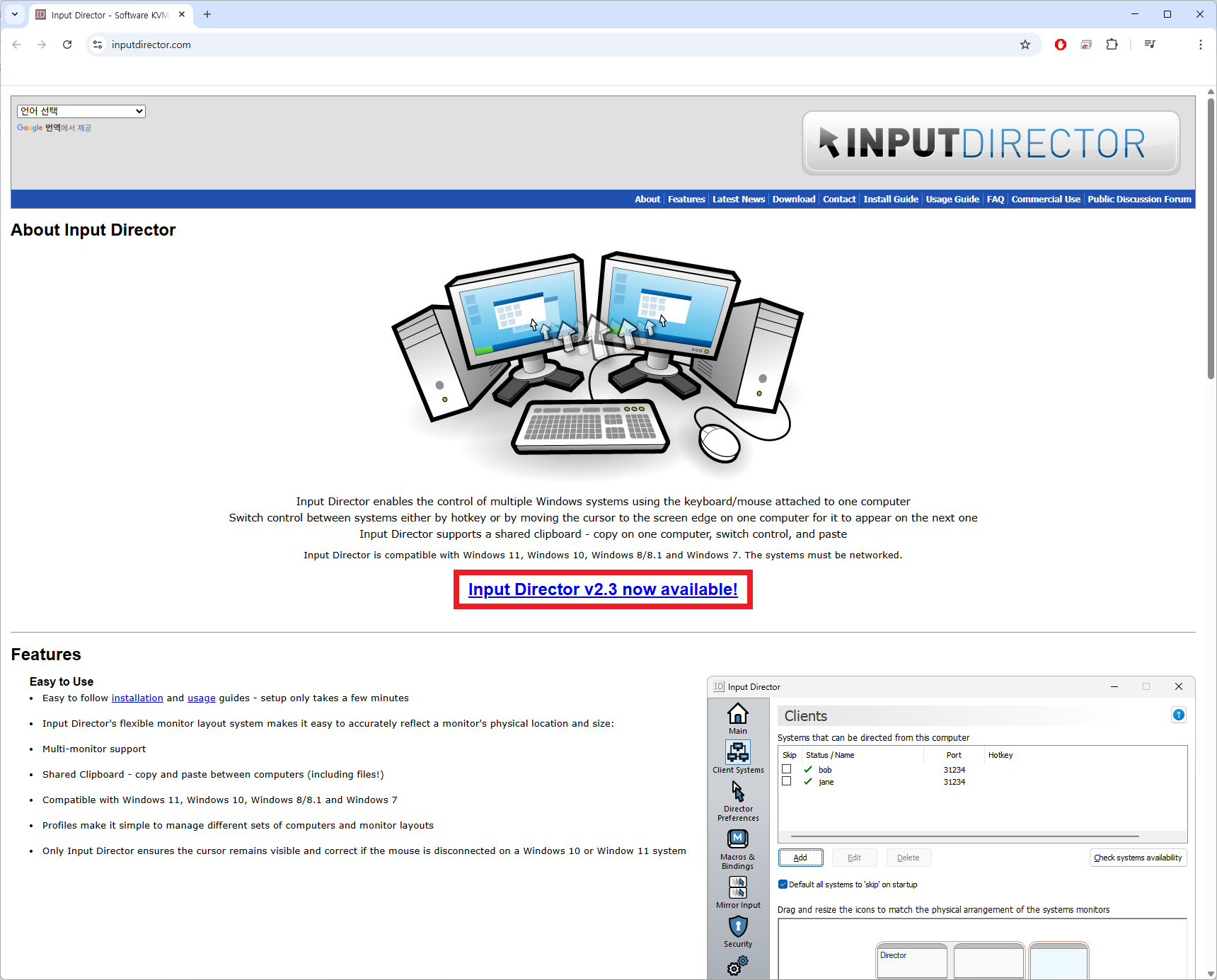The width and height of the screenshot is (1217, 980).
Task: Select the Macros & Bindings icon
Action: (x=738, y=849)
